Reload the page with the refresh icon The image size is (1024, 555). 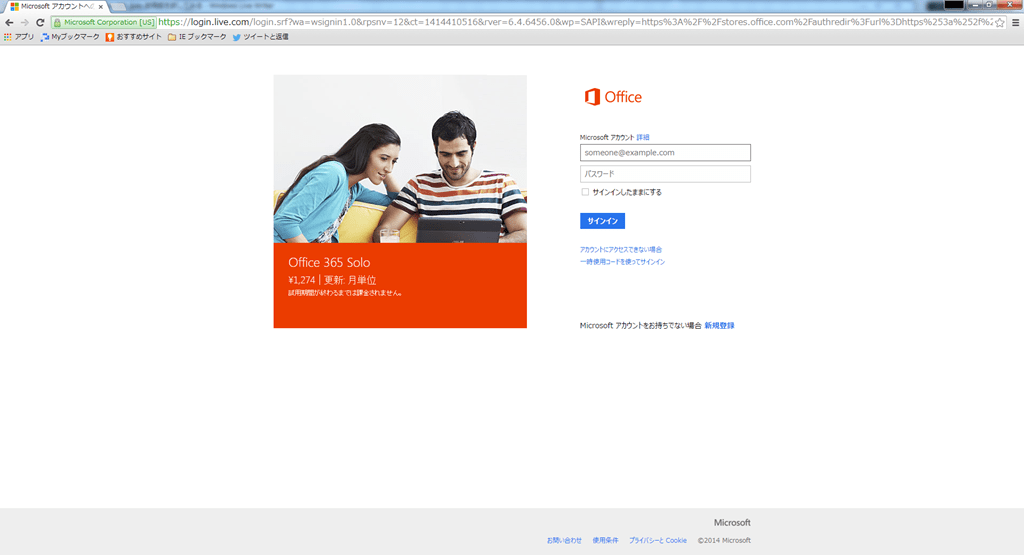(40, 22)
